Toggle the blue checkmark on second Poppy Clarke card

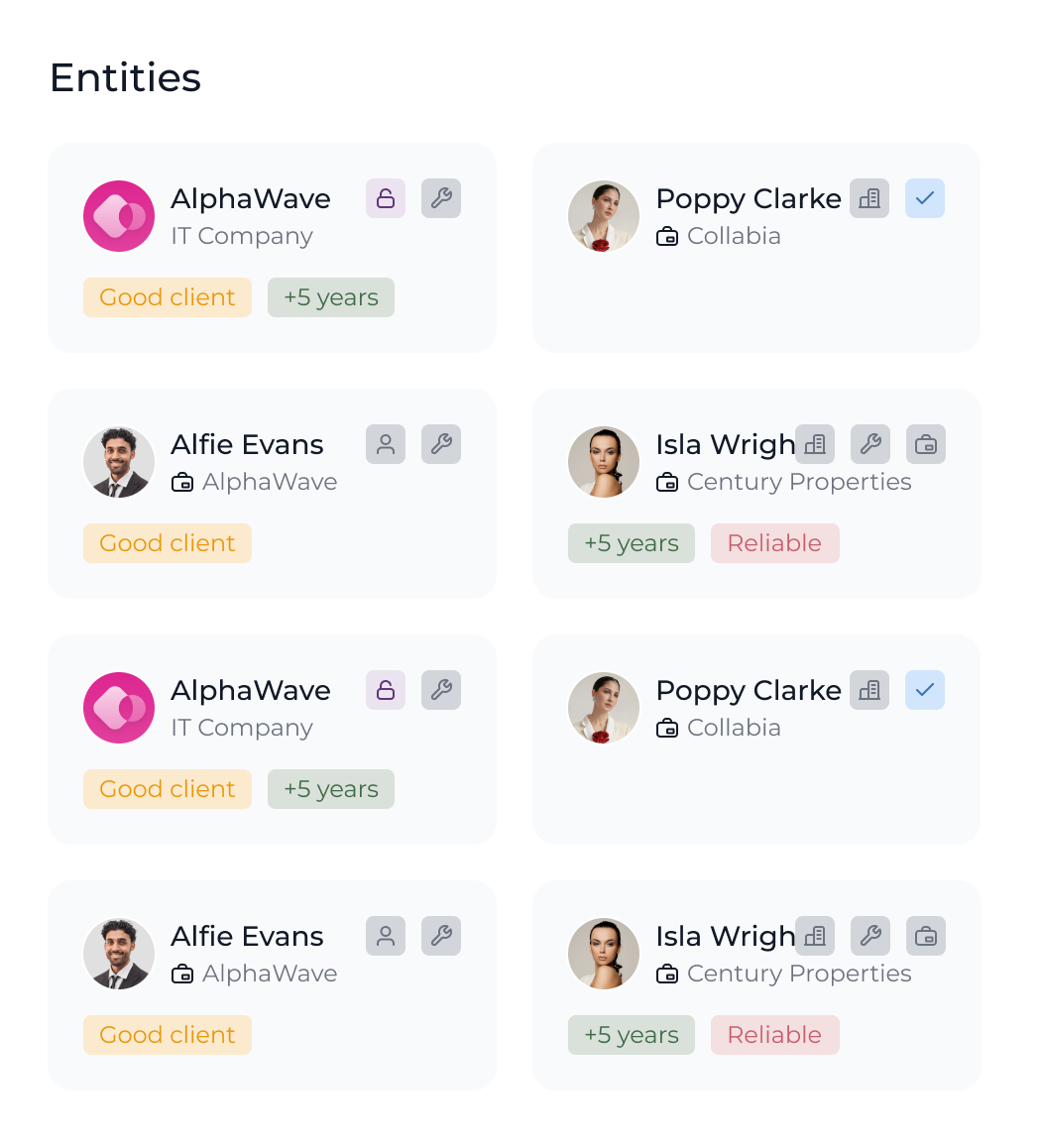click(x=925, y=690)
